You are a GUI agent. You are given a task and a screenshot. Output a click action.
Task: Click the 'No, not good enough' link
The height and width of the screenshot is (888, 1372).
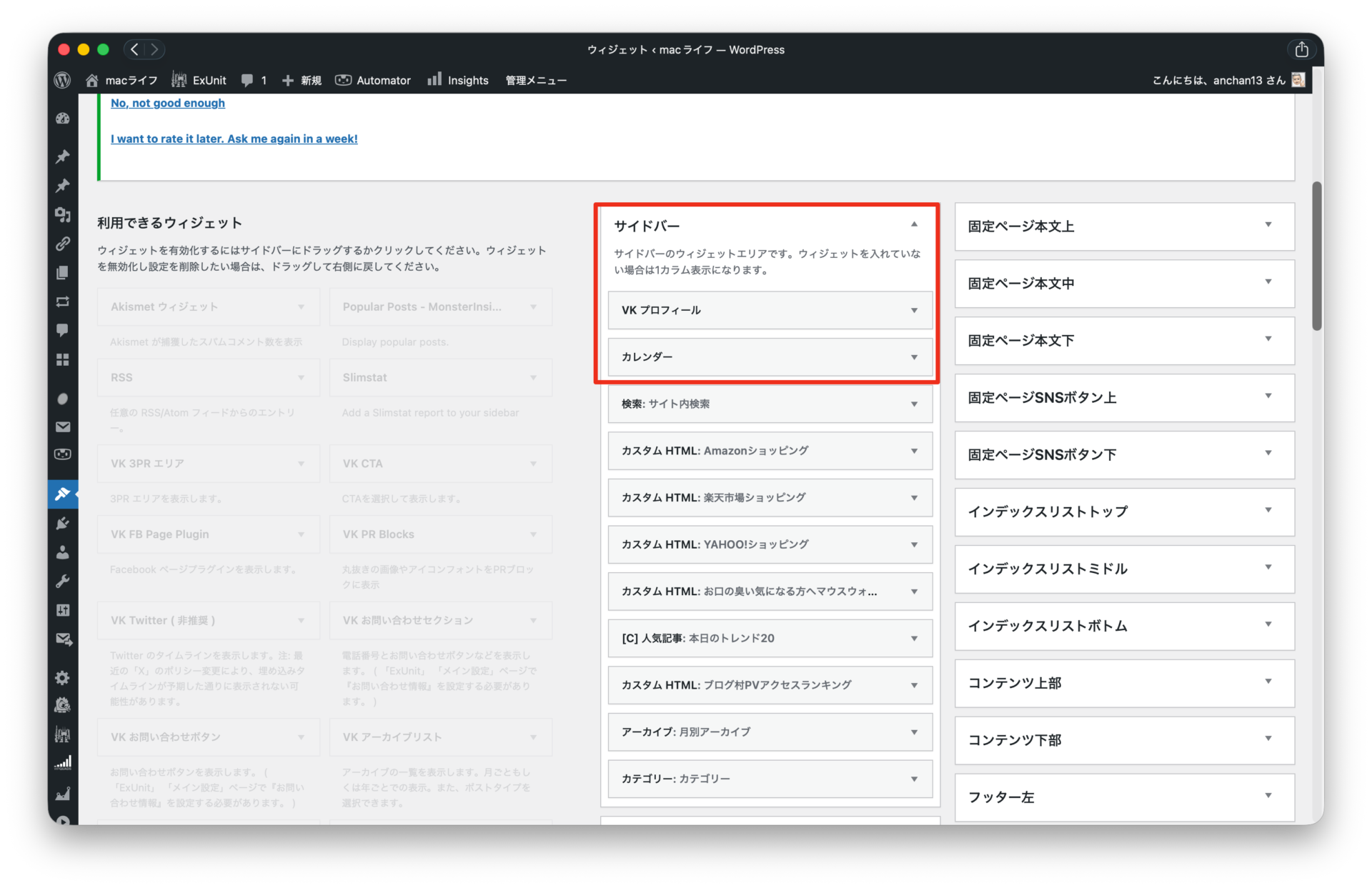167,103
